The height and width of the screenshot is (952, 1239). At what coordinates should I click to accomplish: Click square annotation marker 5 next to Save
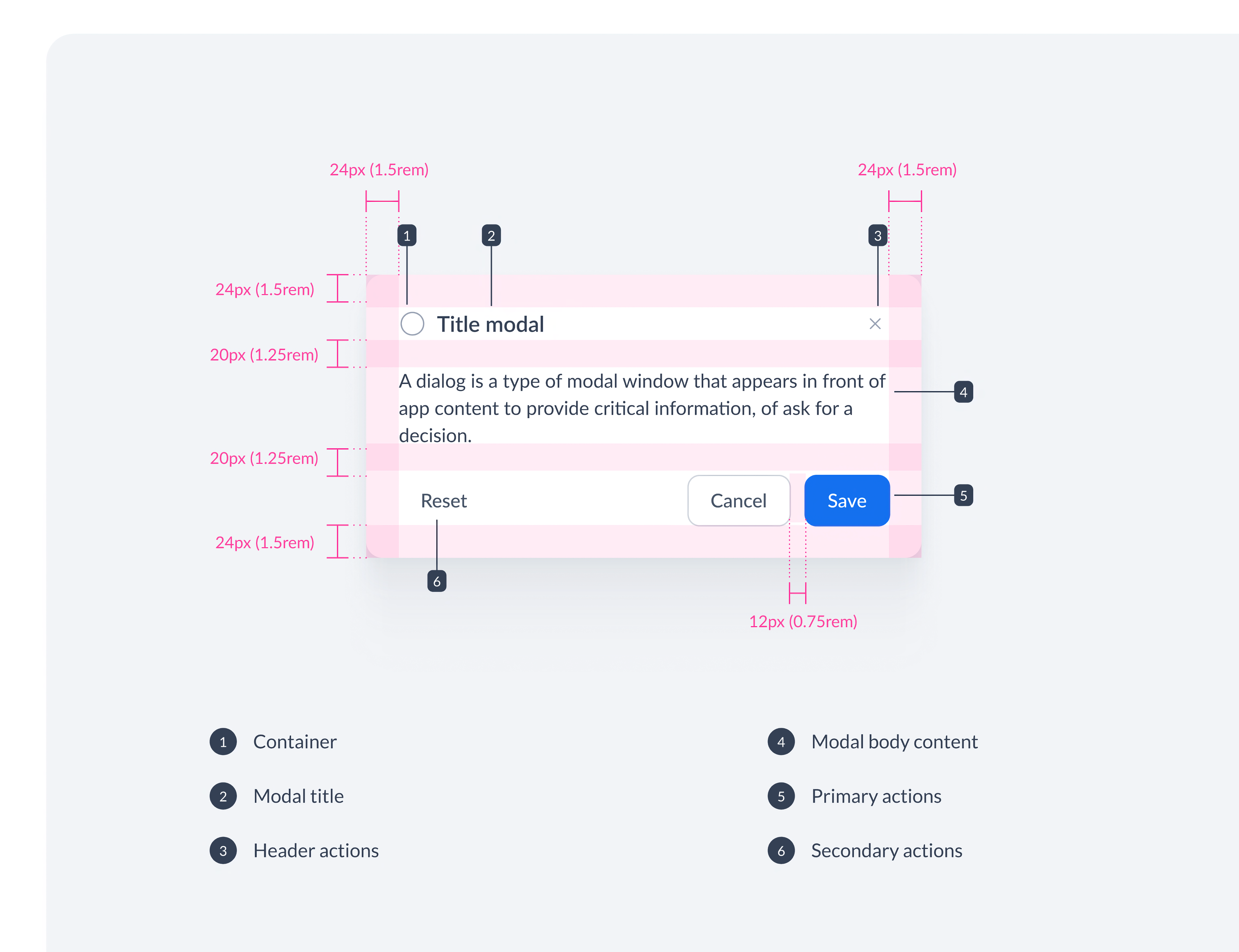pos(963,495)
